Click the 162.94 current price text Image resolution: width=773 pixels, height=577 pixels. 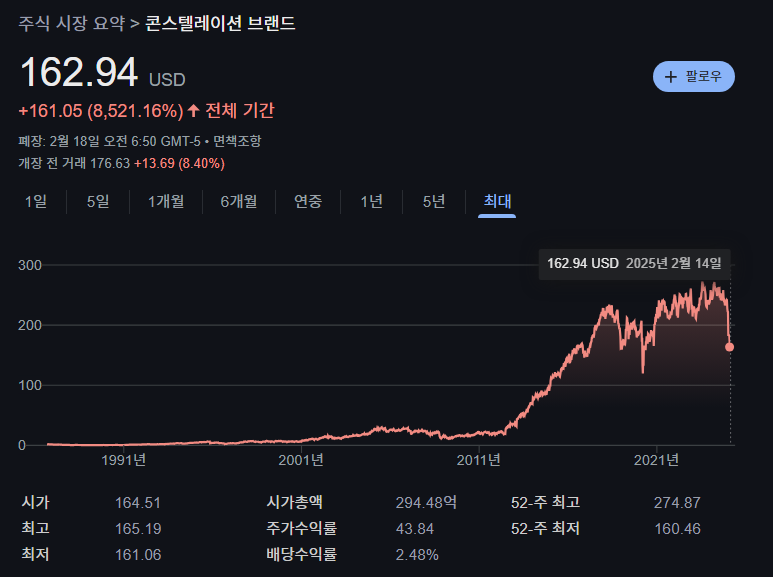pyautogui.click(x=79, y=72)
